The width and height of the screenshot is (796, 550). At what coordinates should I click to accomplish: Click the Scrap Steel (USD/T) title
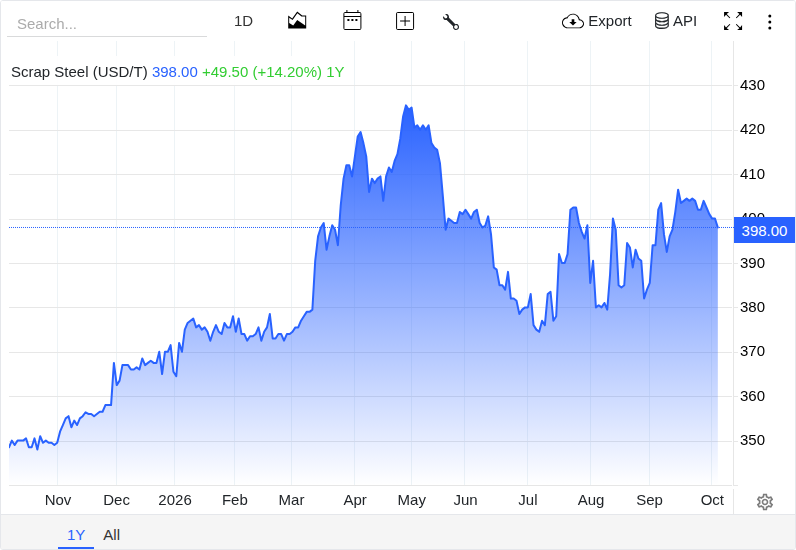(79, 72)
